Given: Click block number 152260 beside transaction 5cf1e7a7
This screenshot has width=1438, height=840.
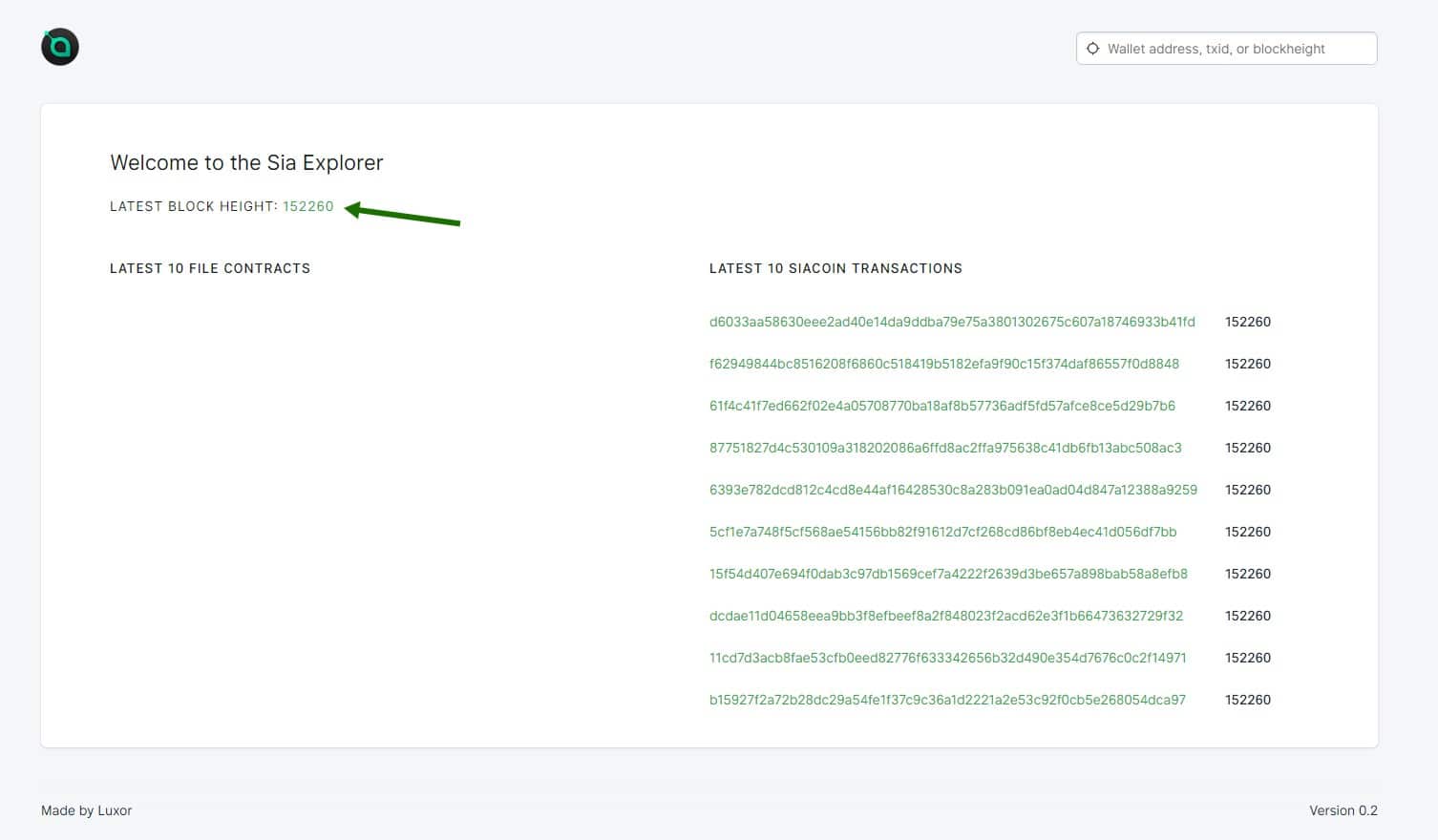Looking at the screenshot, I should 1248,532.
